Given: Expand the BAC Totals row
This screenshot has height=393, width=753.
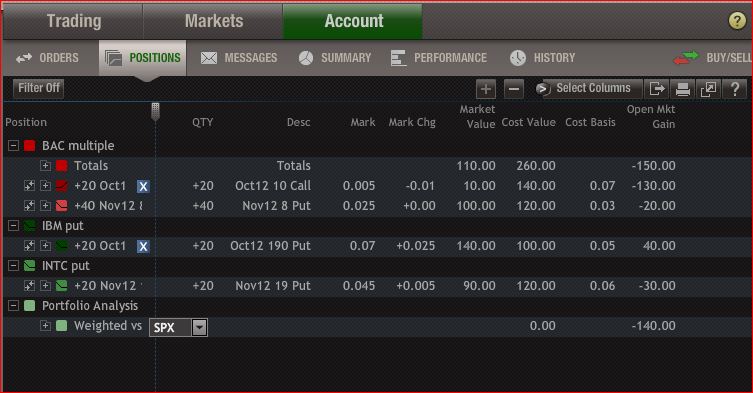Looking at the screenshot, I should click(x=45, y=166).
